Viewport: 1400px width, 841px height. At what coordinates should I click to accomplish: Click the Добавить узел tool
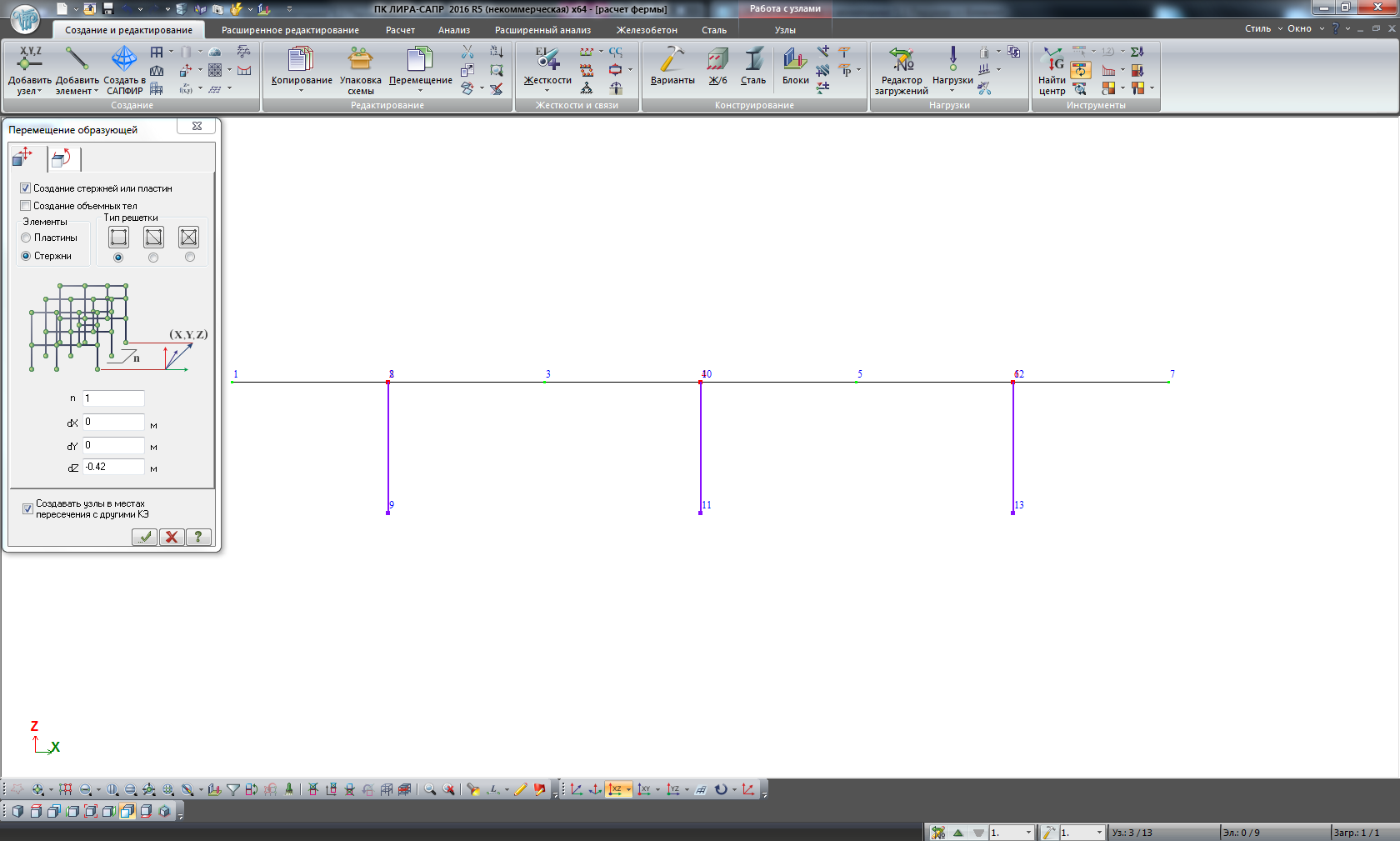29,71
